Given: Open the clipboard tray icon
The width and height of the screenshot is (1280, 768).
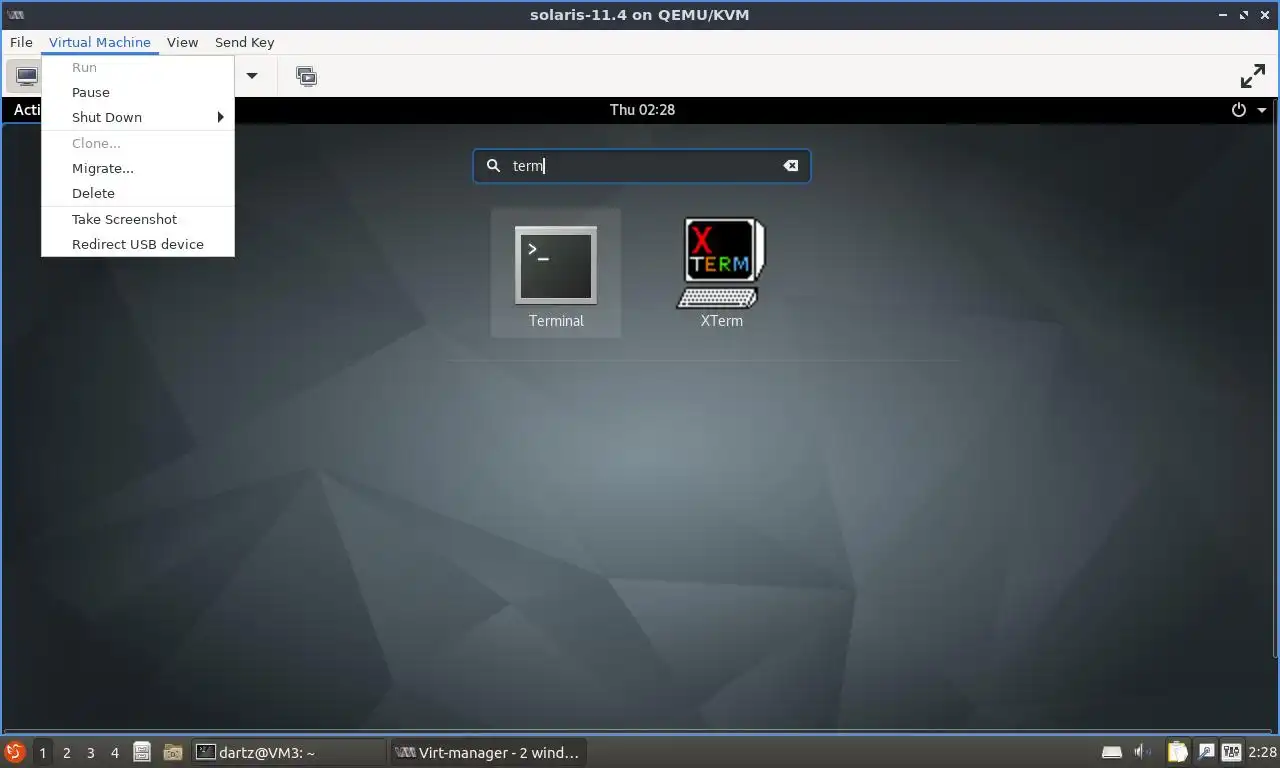Looking at the screenshot, I should [x=1179, y=752].
